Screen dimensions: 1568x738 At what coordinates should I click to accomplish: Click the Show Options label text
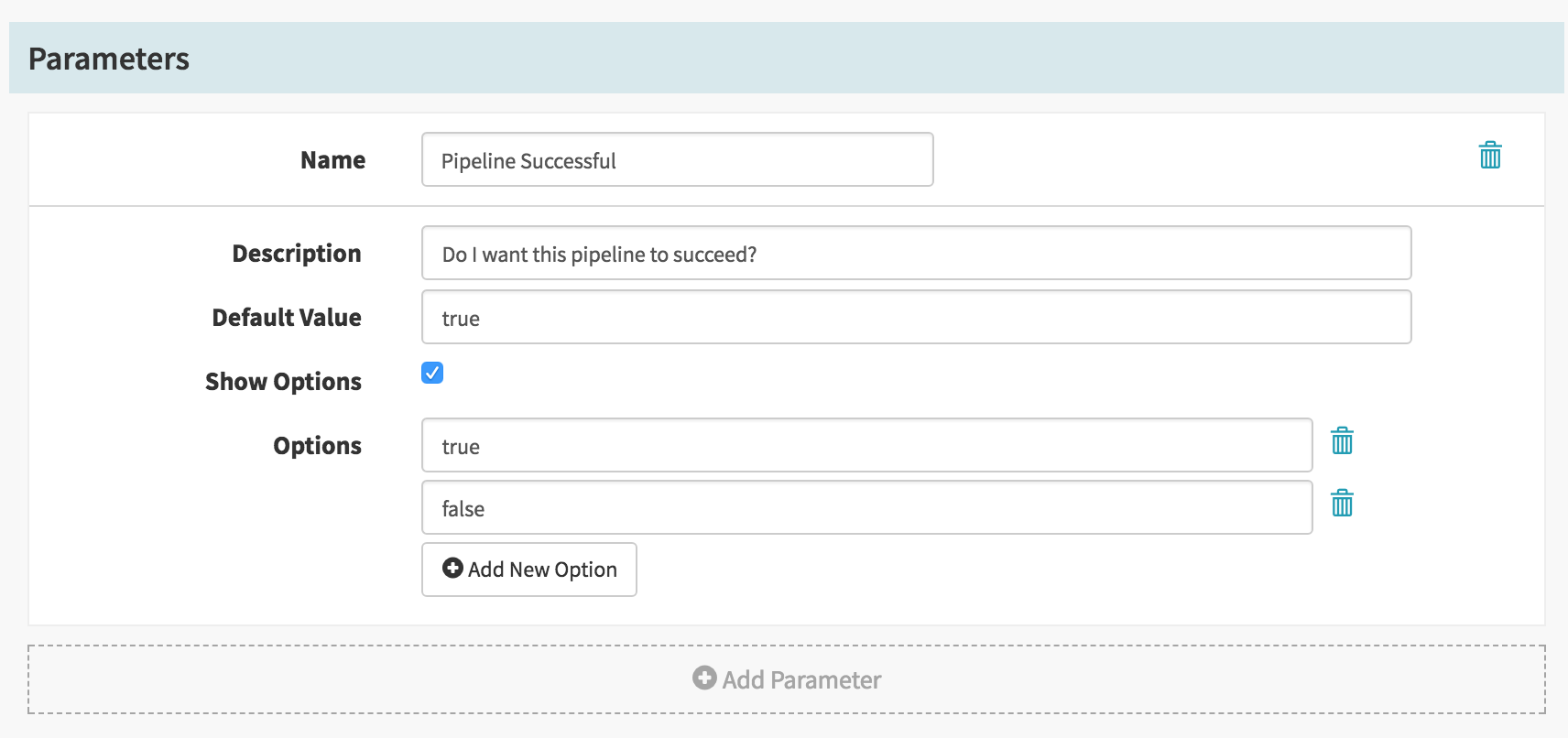pos(284,382)
